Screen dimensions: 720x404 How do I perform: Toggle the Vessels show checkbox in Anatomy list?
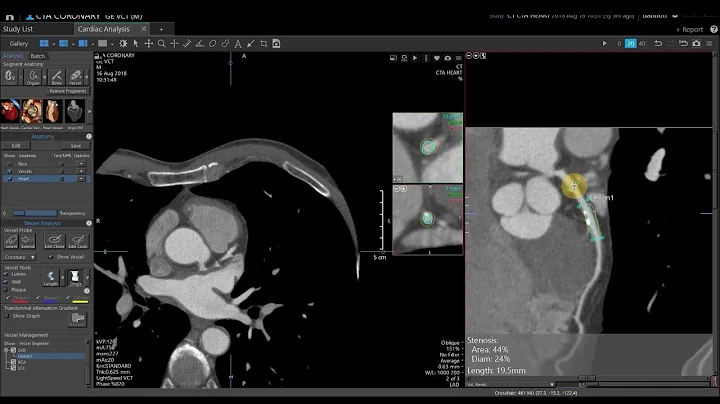(10, 171)
